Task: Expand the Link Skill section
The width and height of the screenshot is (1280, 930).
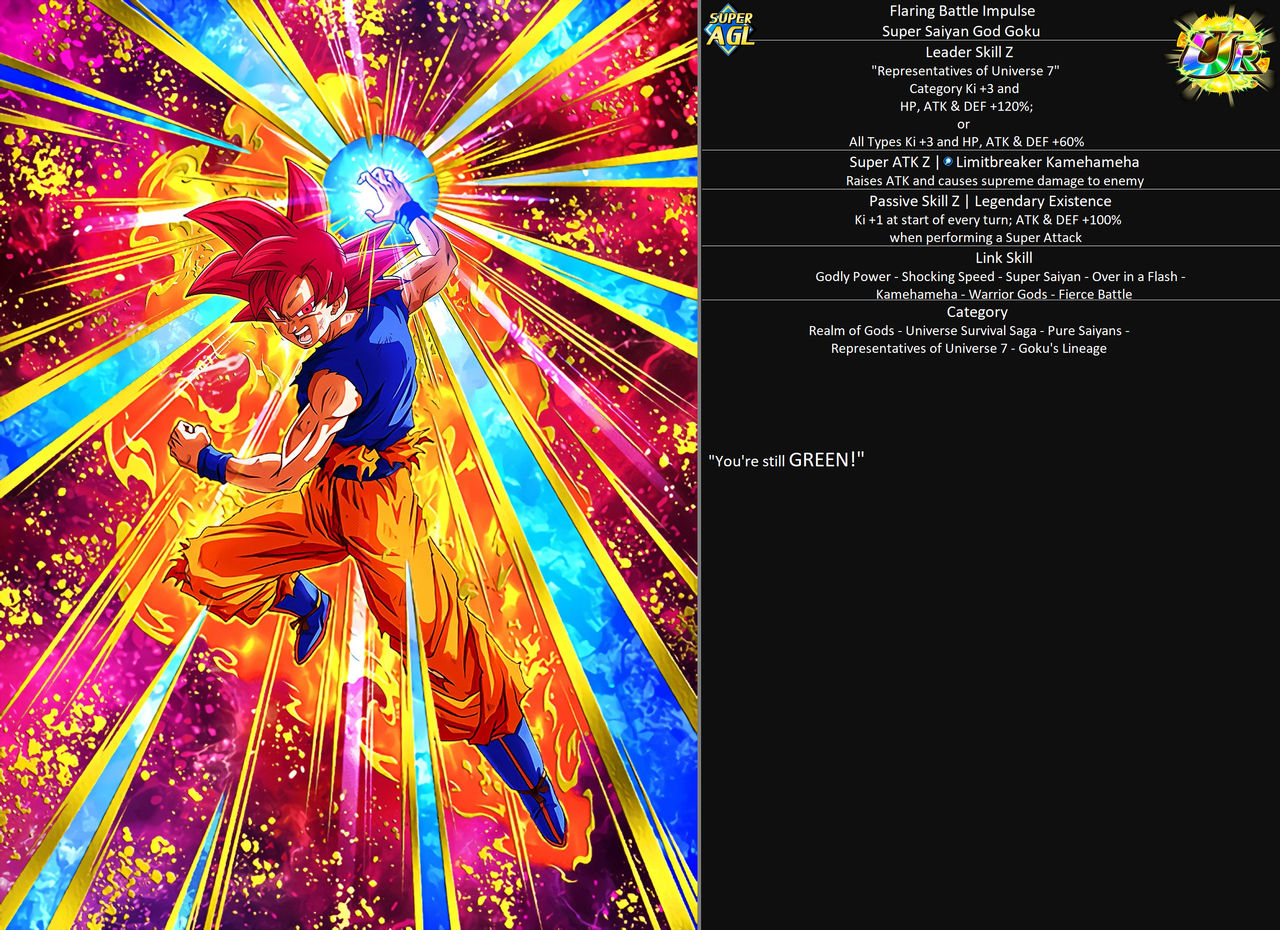Action: pos(1003,257)
